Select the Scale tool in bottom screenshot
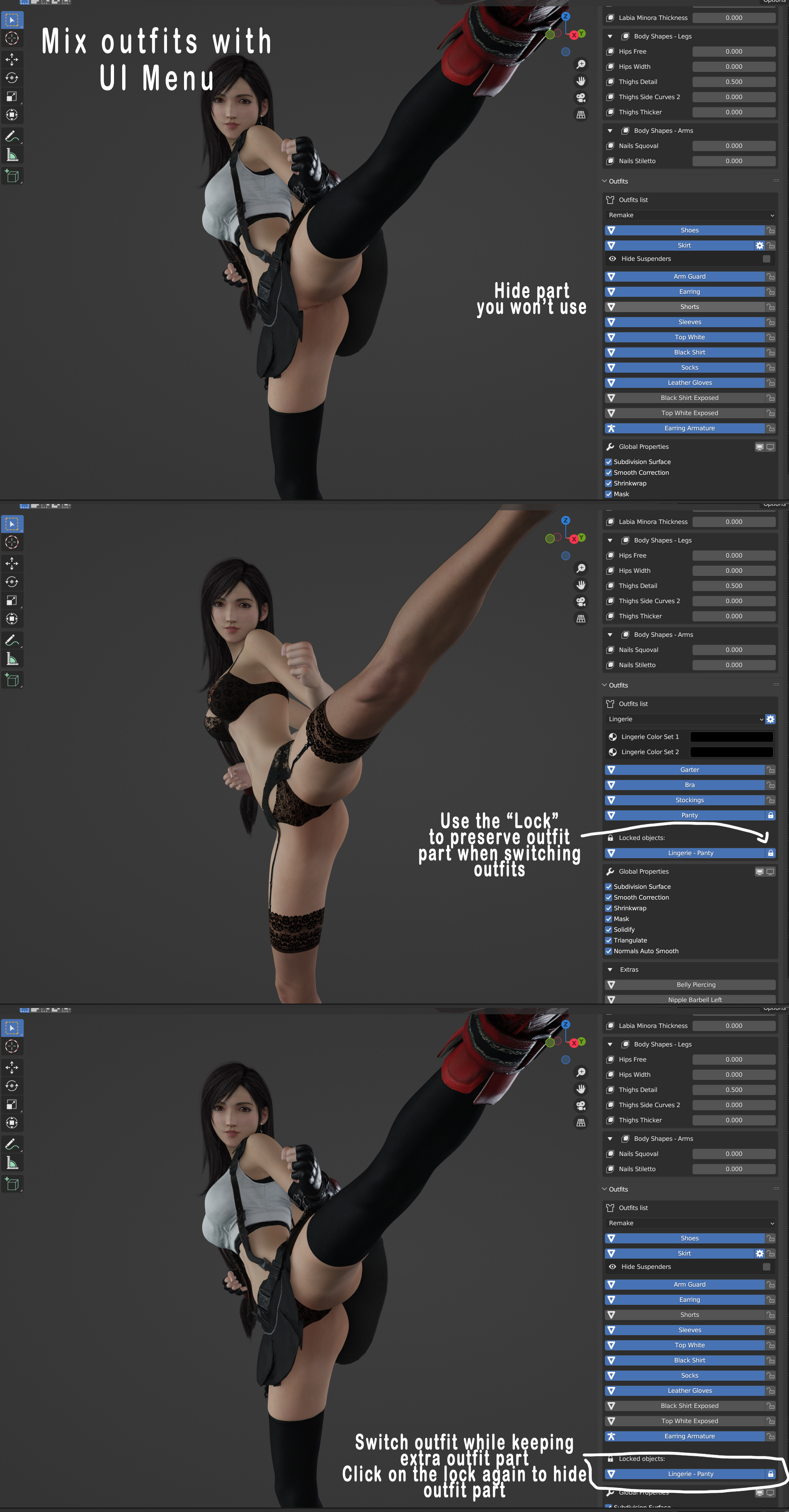The height and width of the screenshot is (1512, 789). click(x=12, y=1105)
